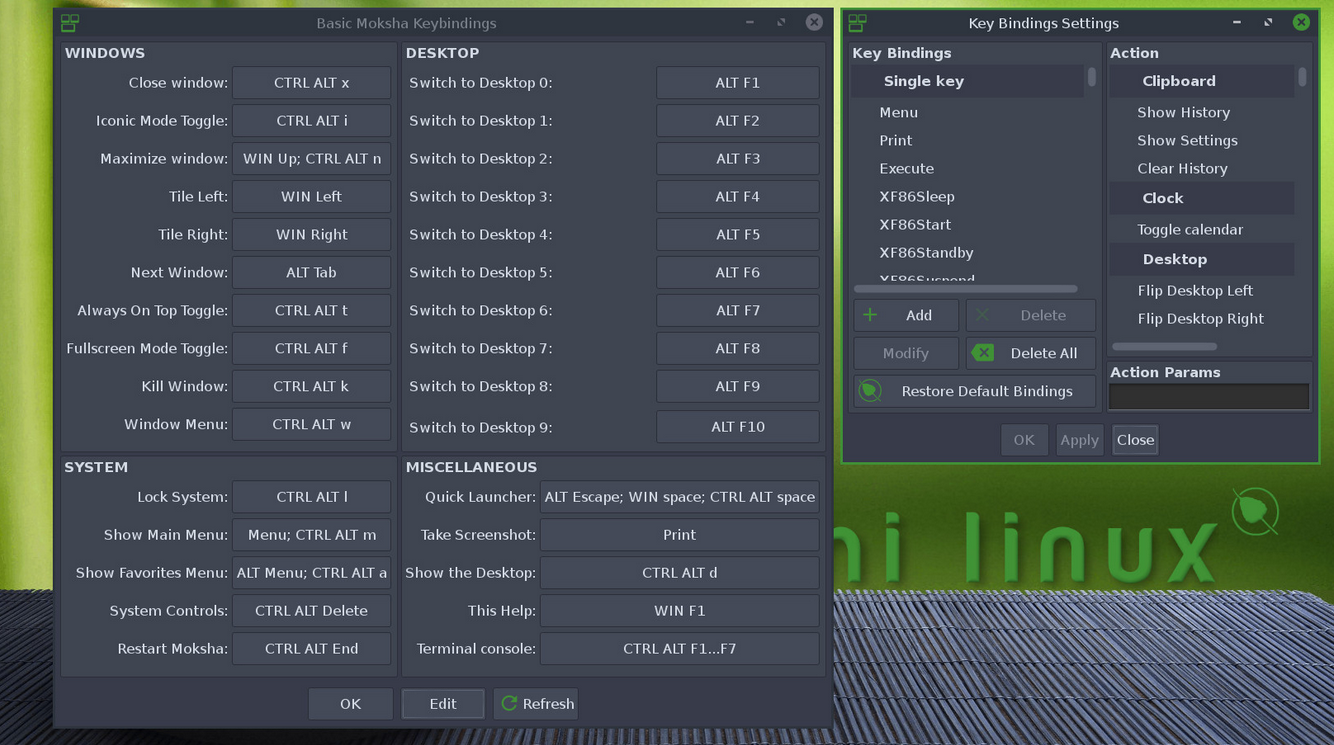Click the green plus icon on Add button

pyautogui.click(x=870, y=315)
